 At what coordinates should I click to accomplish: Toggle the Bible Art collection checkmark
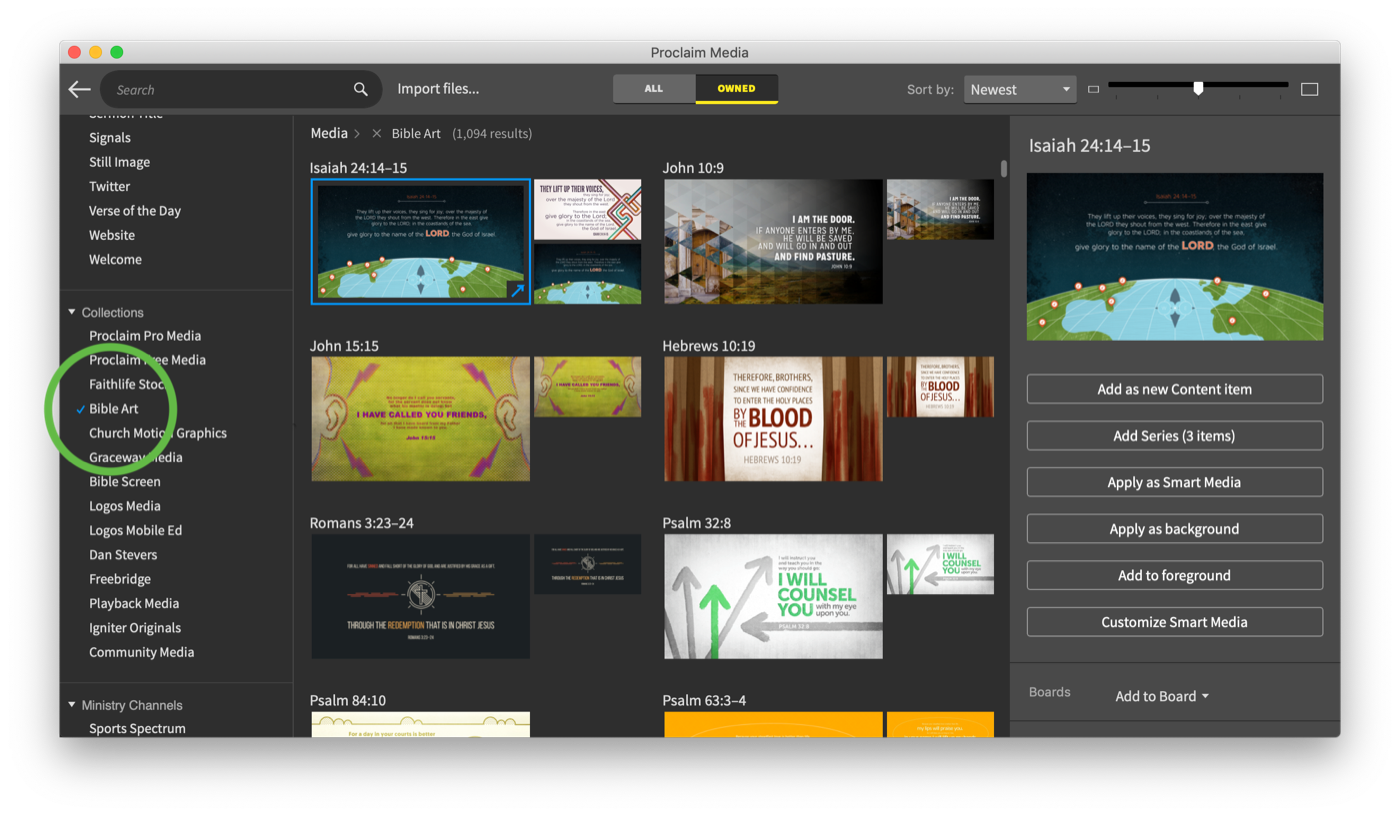point(81,409)
